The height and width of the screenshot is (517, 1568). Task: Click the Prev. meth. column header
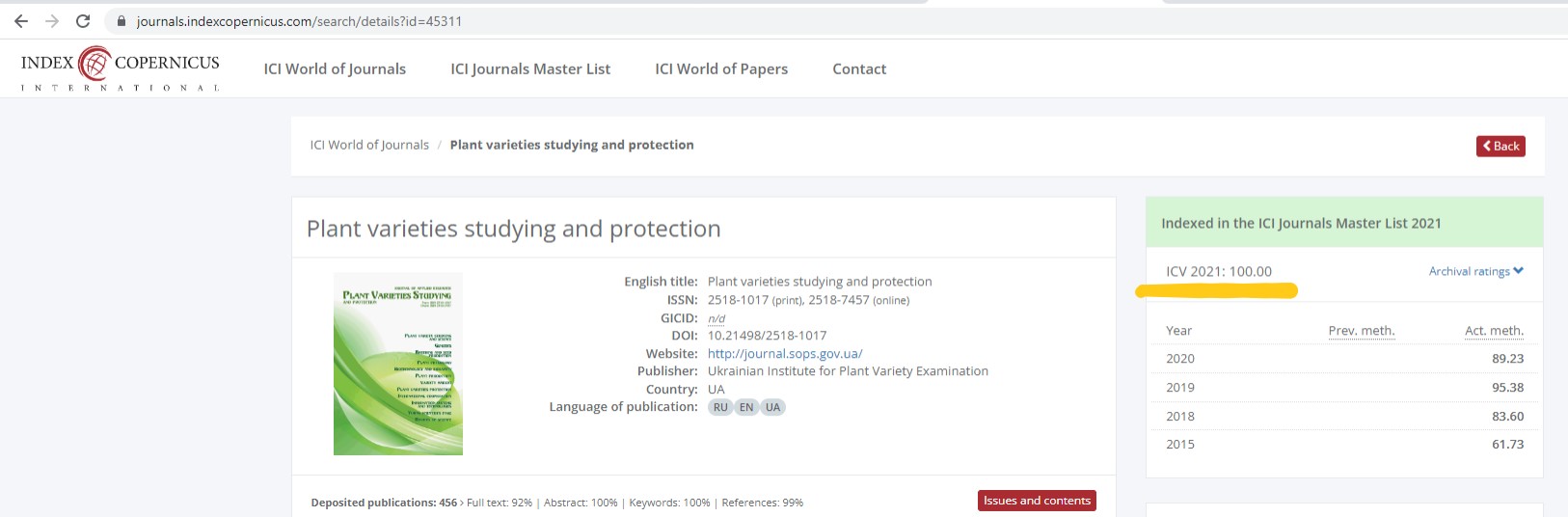coord(1361,331)
